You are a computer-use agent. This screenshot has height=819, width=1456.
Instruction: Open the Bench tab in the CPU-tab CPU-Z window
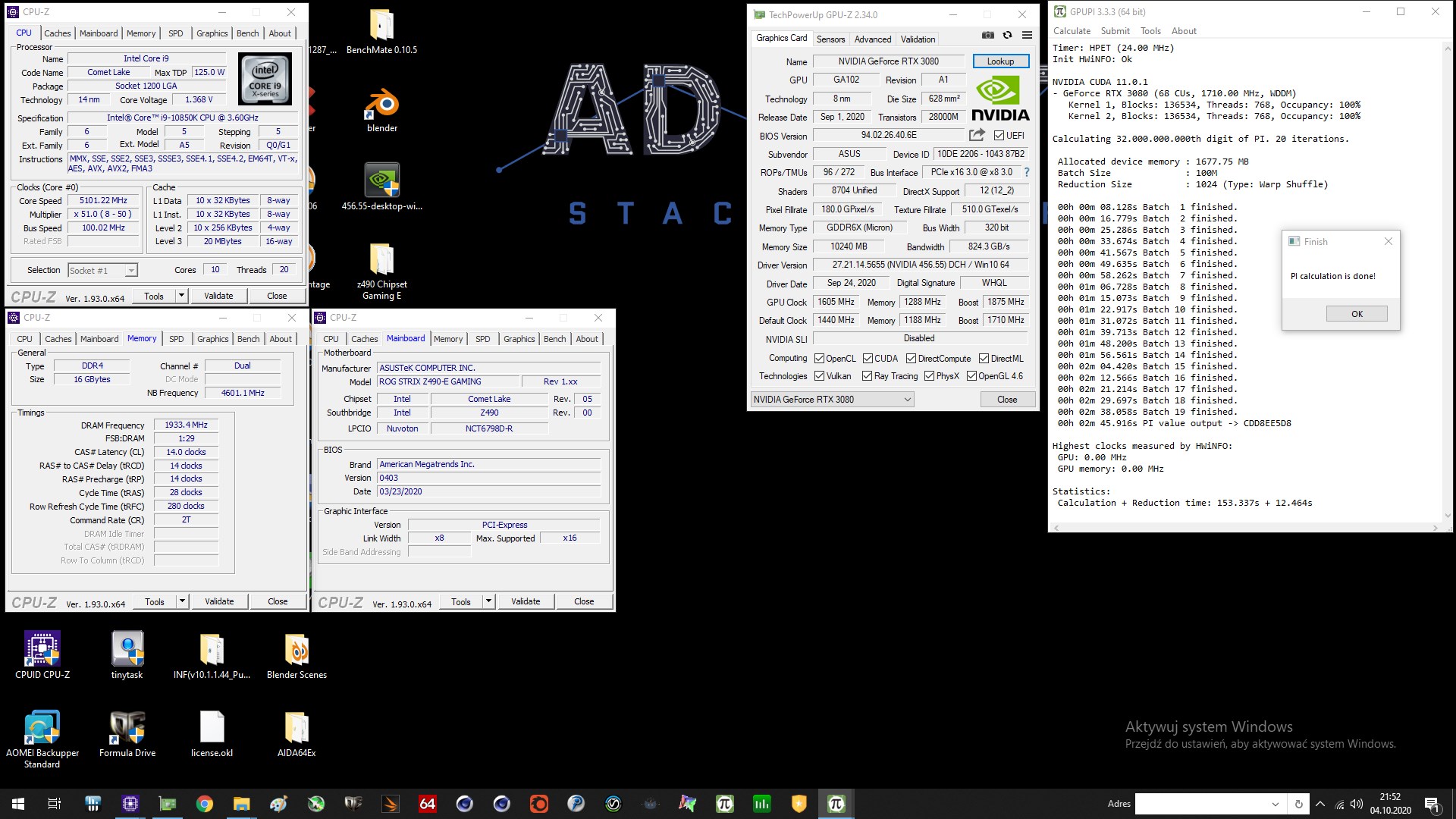(248, 33)
